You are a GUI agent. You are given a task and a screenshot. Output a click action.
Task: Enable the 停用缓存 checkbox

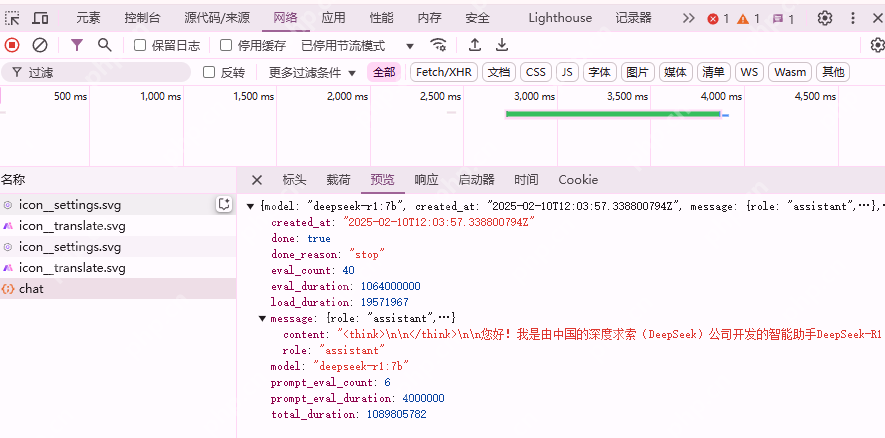tap(226, 45)
